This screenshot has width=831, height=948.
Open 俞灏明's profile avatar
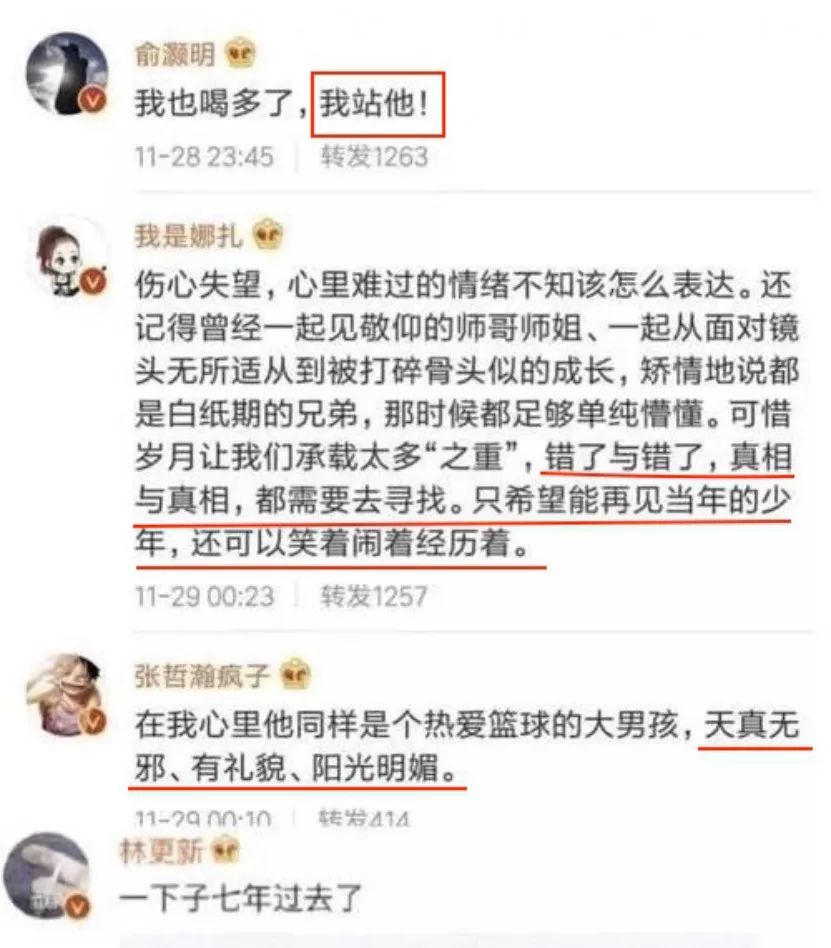tap(67, 73)
